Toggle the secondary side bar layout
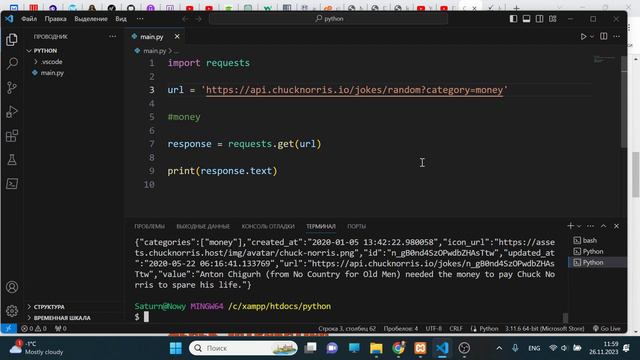Screen dimensions: 640x360 pyautogui.click(x=540, y=19)
